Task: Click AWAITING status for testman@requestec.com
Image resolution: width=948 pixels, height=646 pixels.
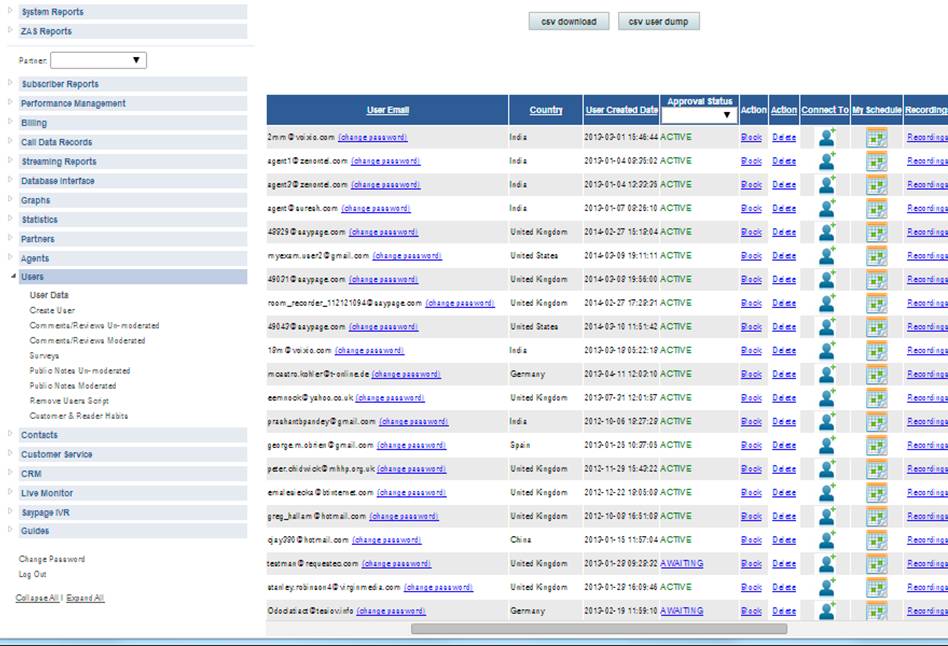Action: coord(681,564)
